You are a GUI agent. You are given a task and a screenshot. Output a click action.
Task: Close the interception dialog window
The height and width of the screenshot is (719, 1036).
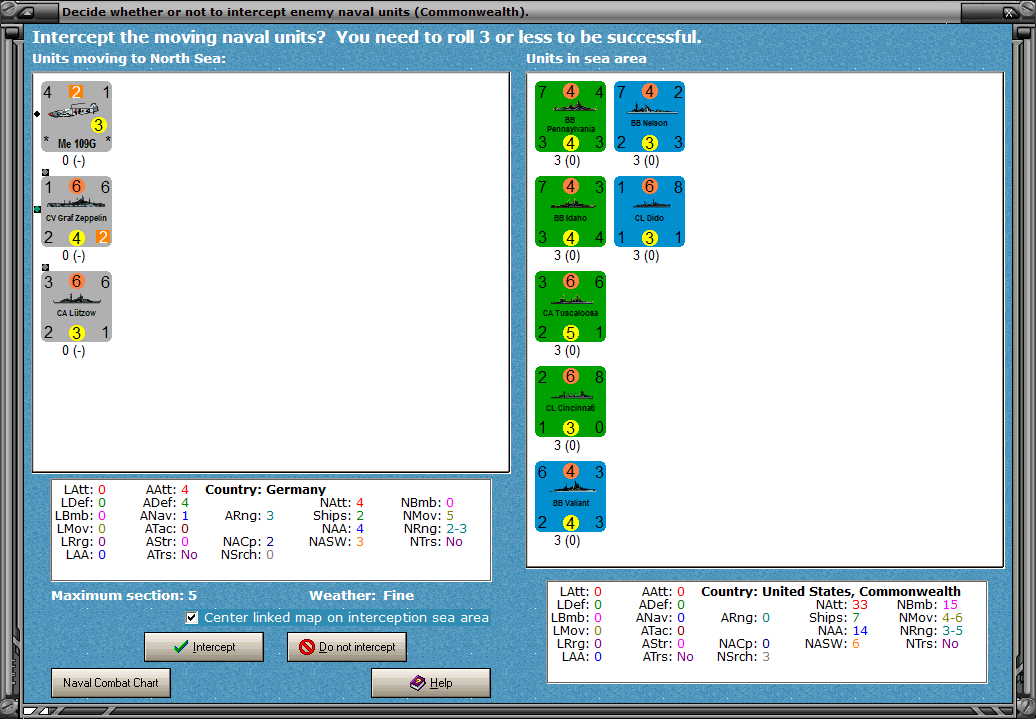pyautogui.click(x=1010, y=12)
